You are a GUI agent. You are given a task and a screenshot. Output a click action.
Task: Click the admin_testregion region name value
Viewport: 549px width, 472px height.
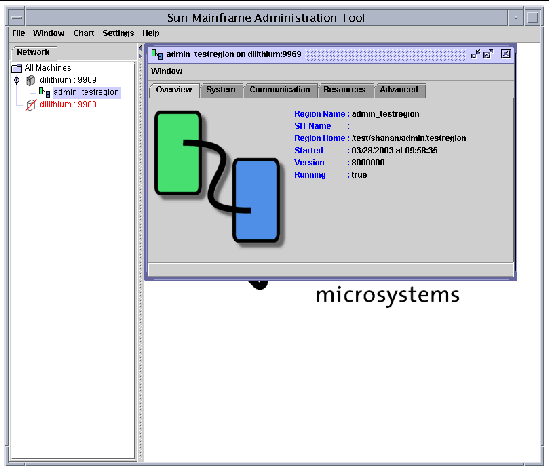pos(385,114)
